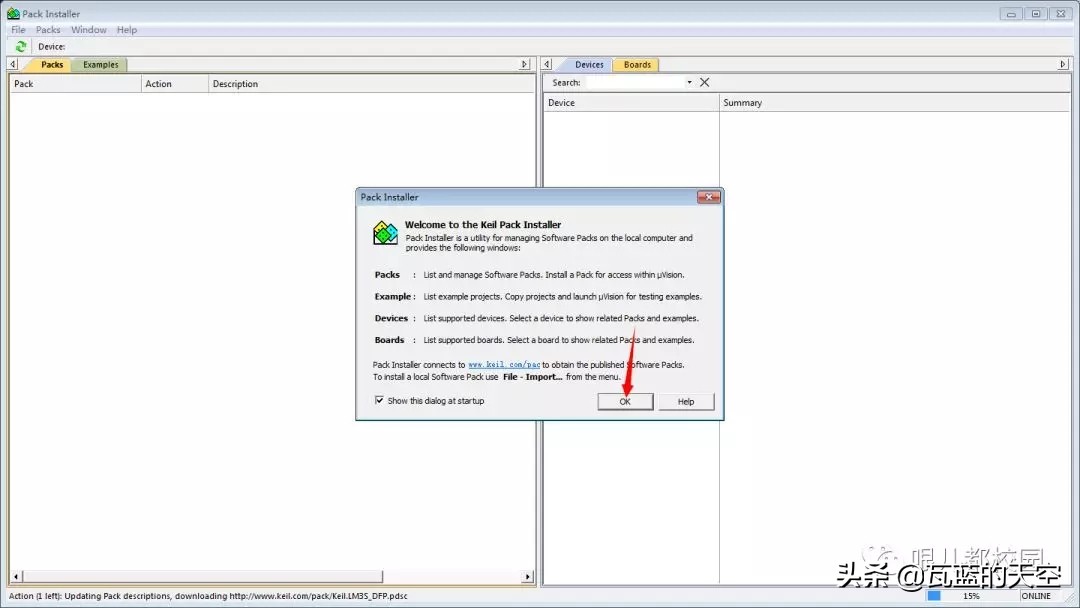The image size is (1080, 608).
Task: Click the Summary column header
Action: pyautogui.click(x=895, y=103)
